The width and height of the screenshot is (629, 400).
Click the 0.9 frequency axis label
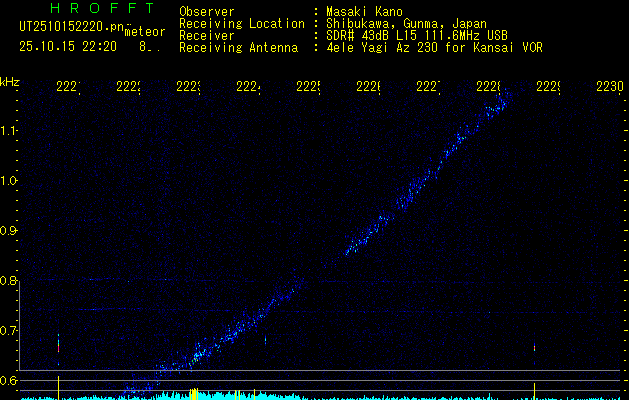click(8, 231)
